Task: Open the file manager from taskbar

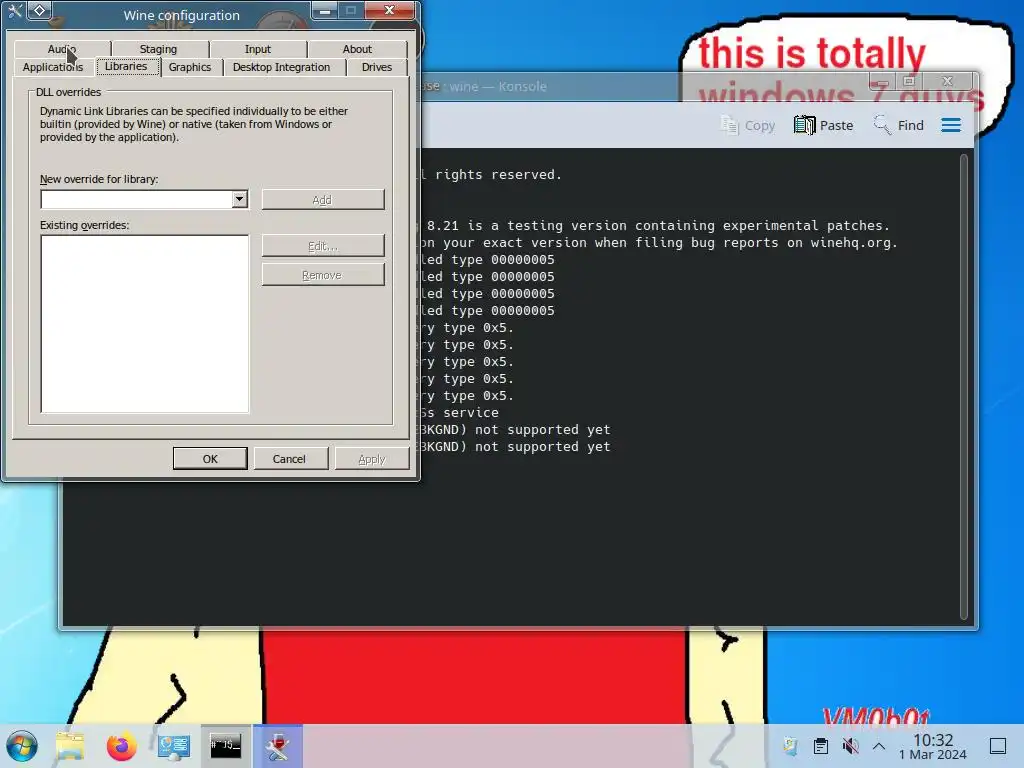Action: click(70, 746)
